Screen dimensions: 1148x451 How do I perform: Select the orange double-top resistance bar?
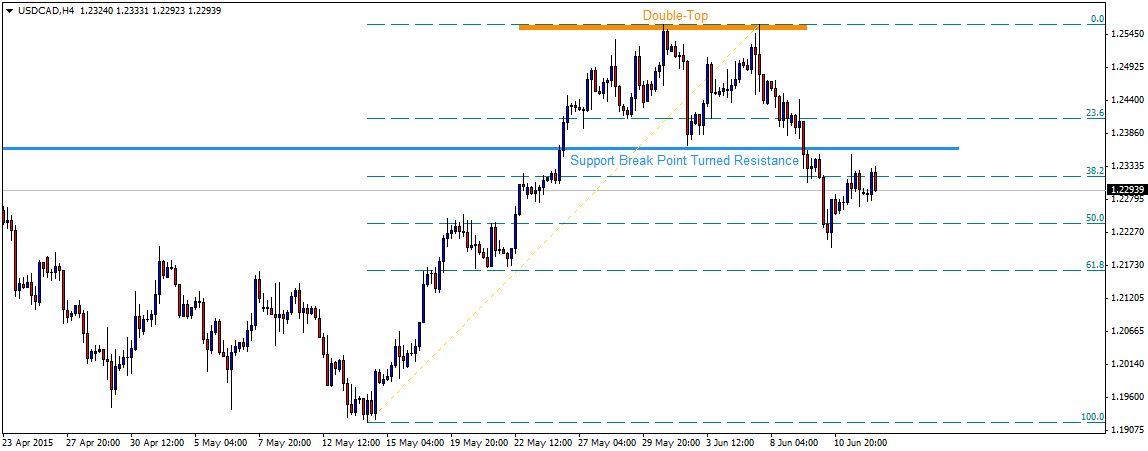click(x=663, y=28)
